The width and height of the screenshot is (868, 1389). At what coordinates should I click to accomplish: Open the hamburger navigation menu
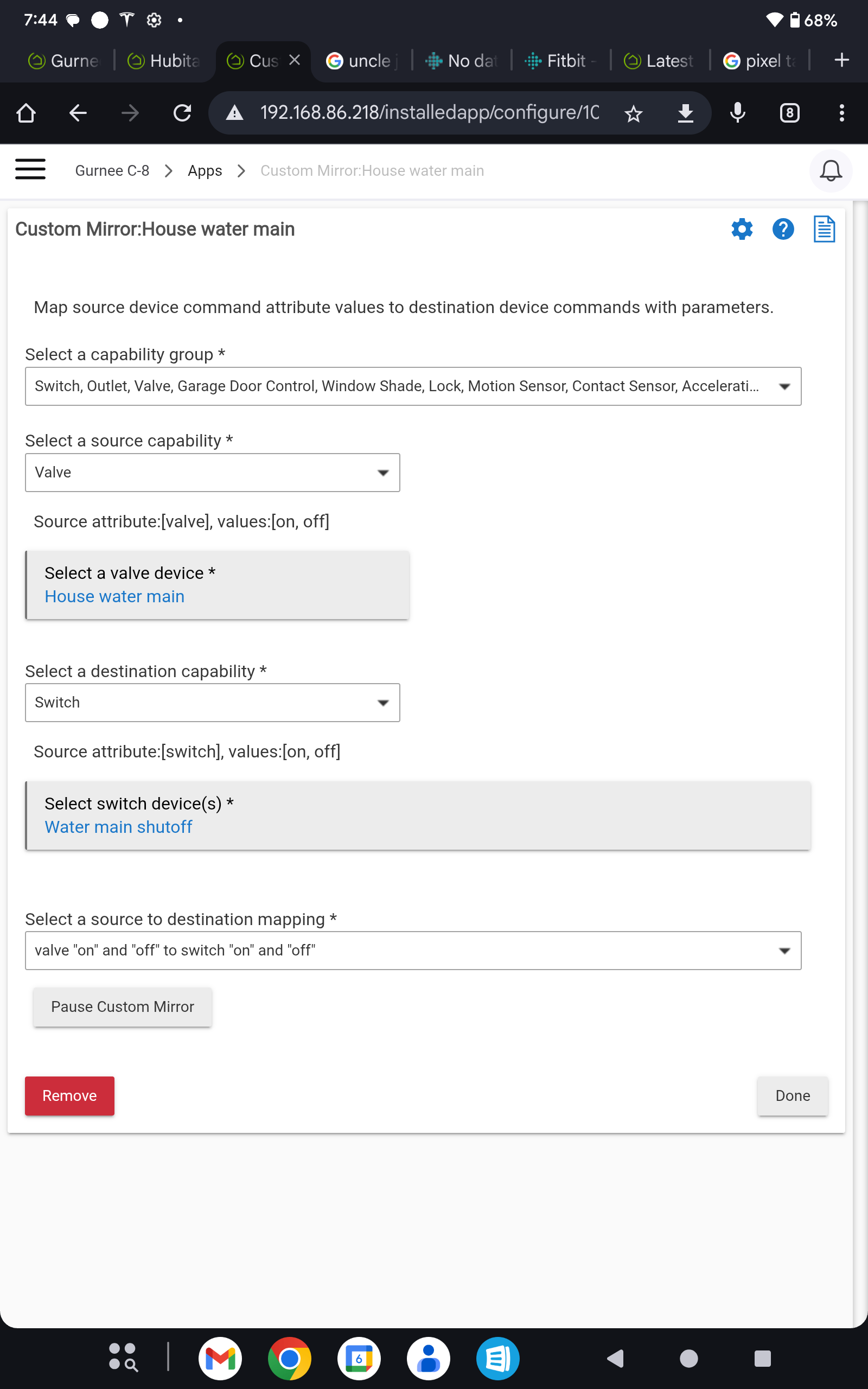tap(30, 169)
